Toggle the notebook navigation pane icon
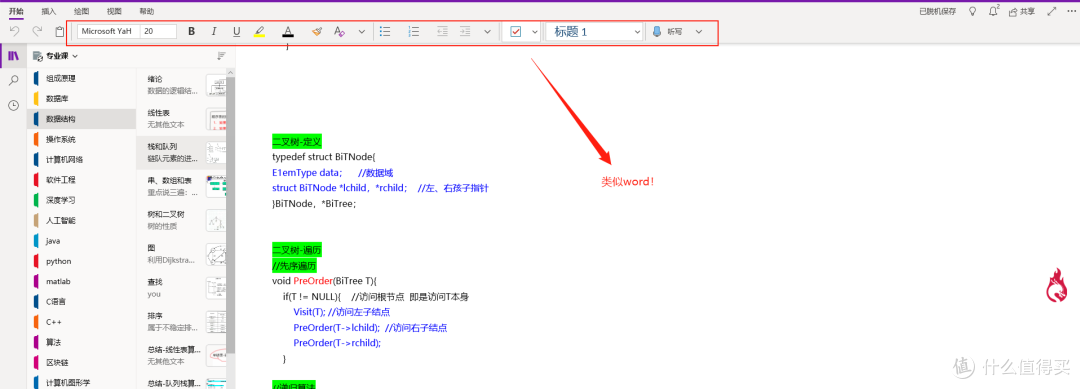The width and height of the screenshot is (1080, 389). pyautogui.click(x=13, y=56)
